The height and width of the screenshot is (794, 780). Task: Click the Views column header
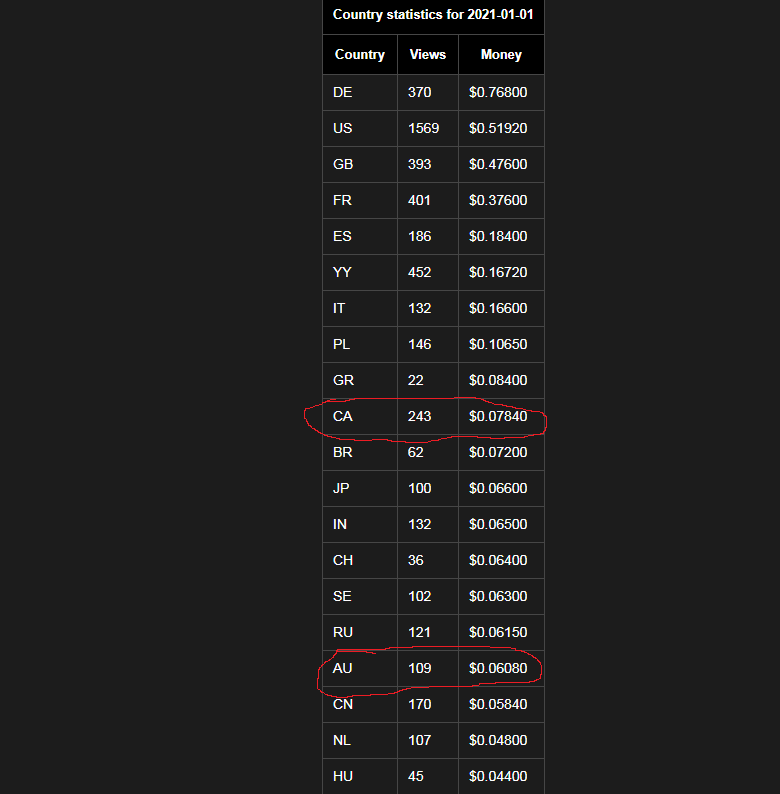pos(428,55)
